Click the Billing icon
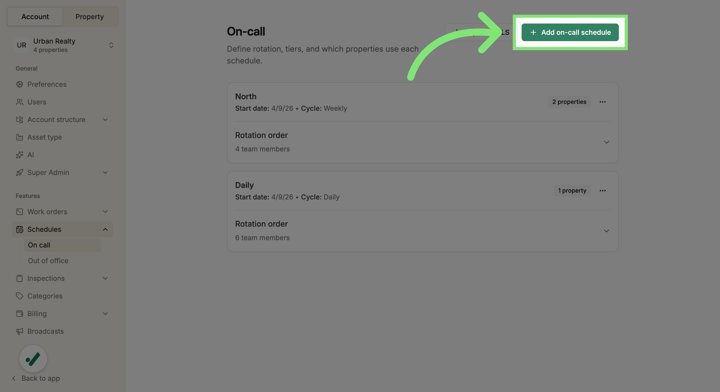This screenshot has height=392, width=720. pos(19,314)
